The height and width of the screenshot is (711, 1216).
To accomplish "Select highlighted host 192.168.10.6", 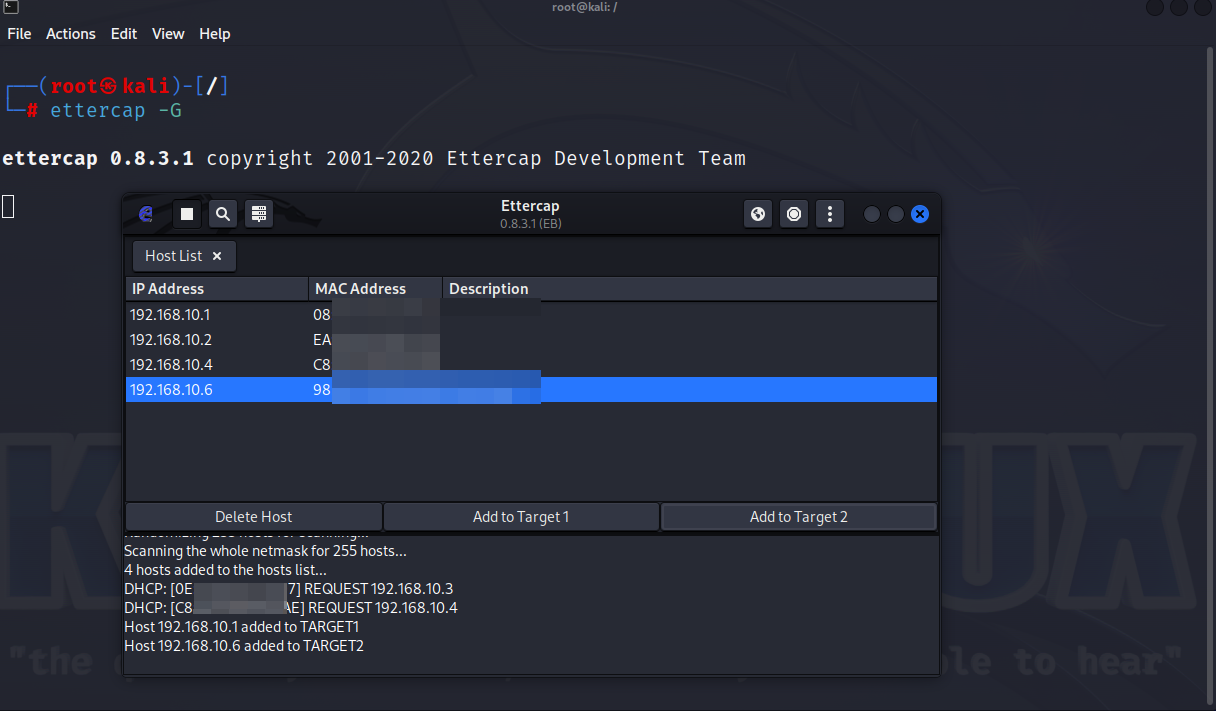I will [x=531, y=390].
